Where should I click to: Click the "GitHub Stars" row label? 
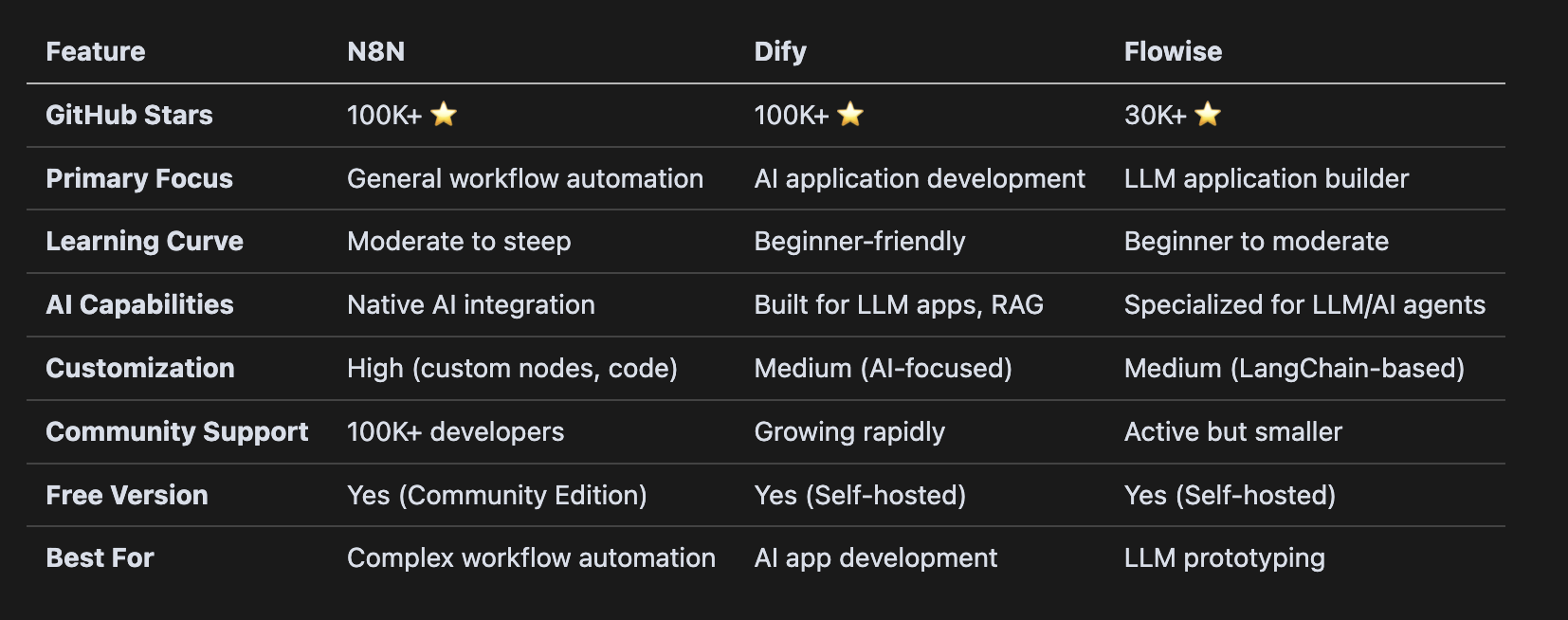[x=129, y=115]
